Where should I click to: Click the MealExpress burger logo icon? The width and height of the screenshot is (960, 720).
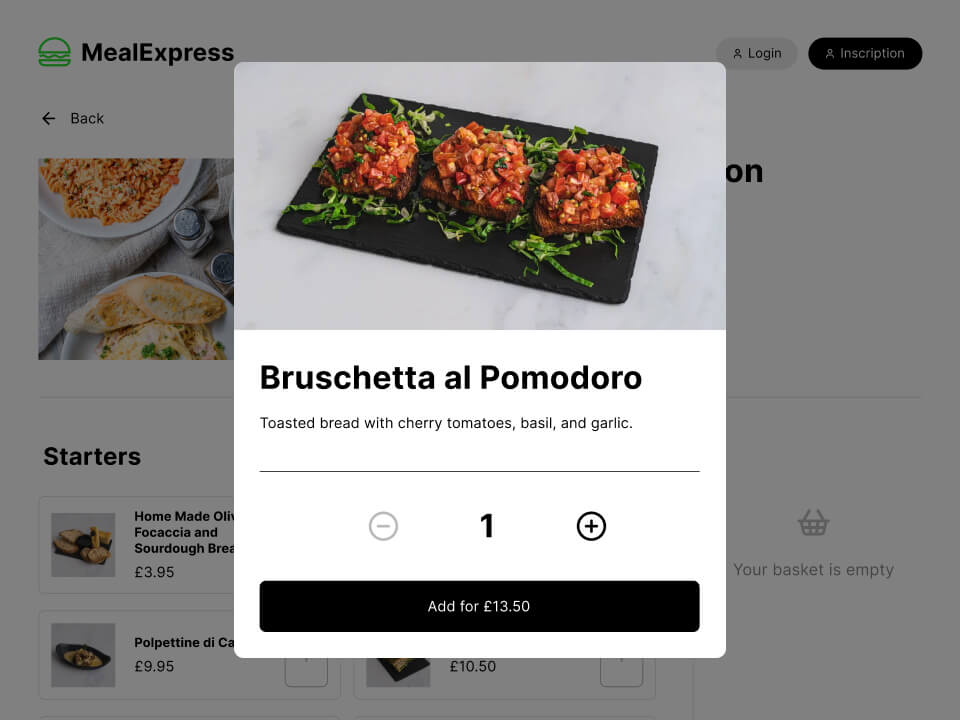click(54, 53)
